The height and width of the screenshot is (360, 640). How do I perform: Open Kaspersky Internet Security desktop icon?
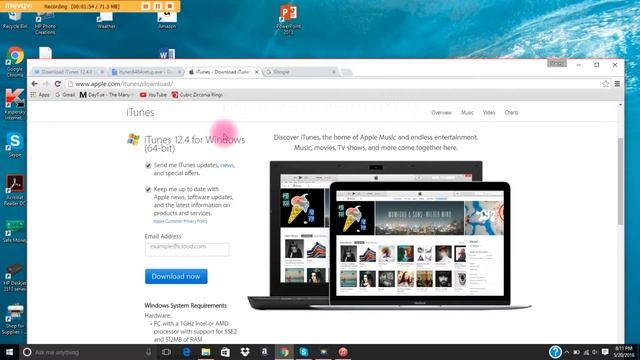[x=15, y=105]
